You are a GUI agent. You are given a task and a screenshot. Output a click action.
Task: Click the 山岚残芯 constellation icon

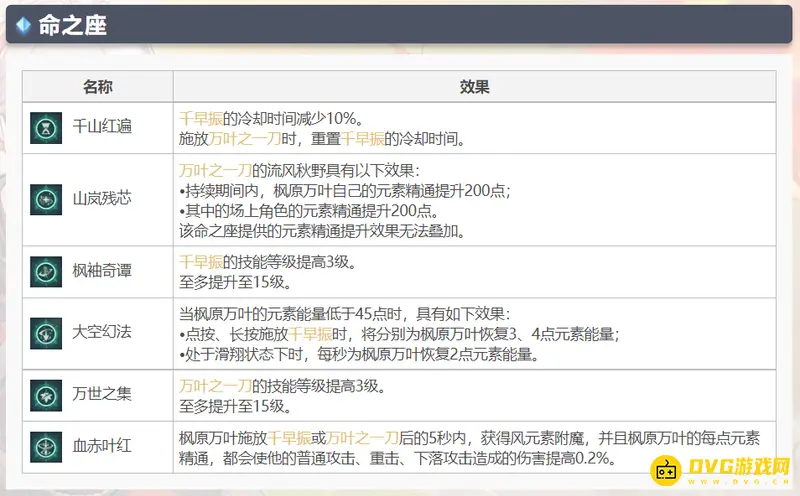[46, 199]
